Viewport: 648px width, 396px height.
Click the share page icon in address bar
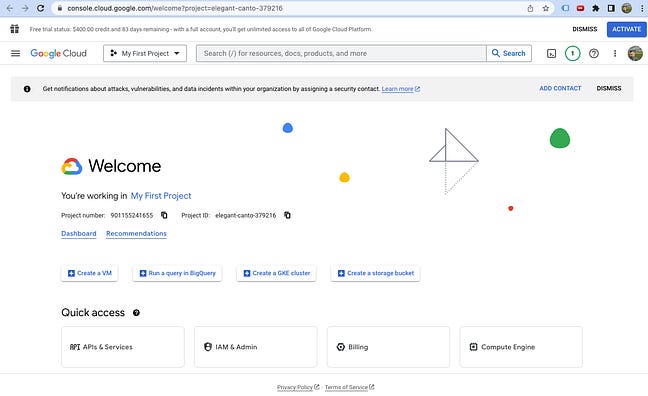pyautogui.click(x=530, y=8)
